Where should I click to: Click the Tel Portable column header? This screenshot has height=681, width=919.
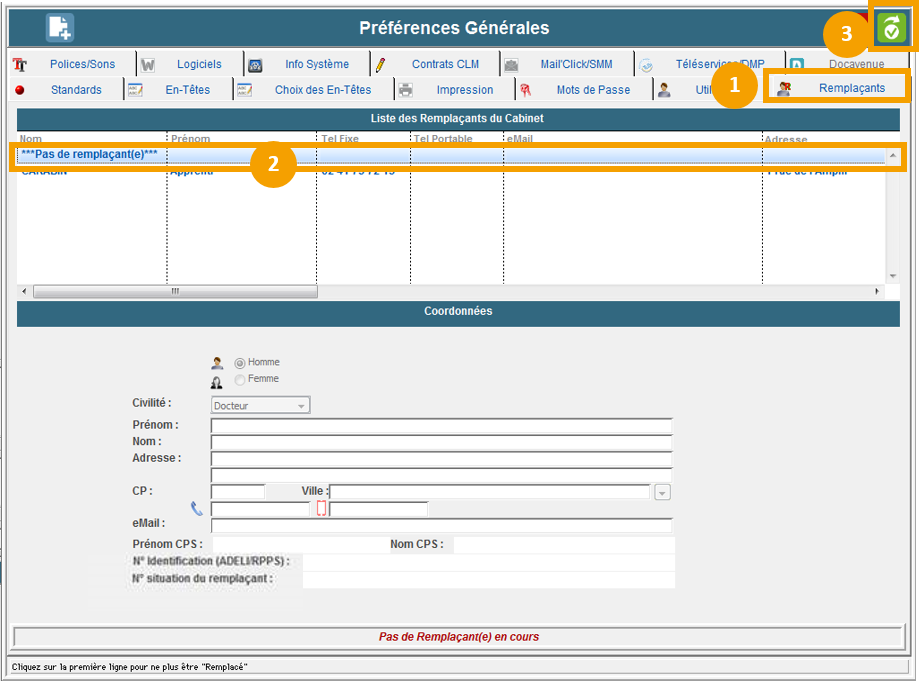(x=443, y=139)
